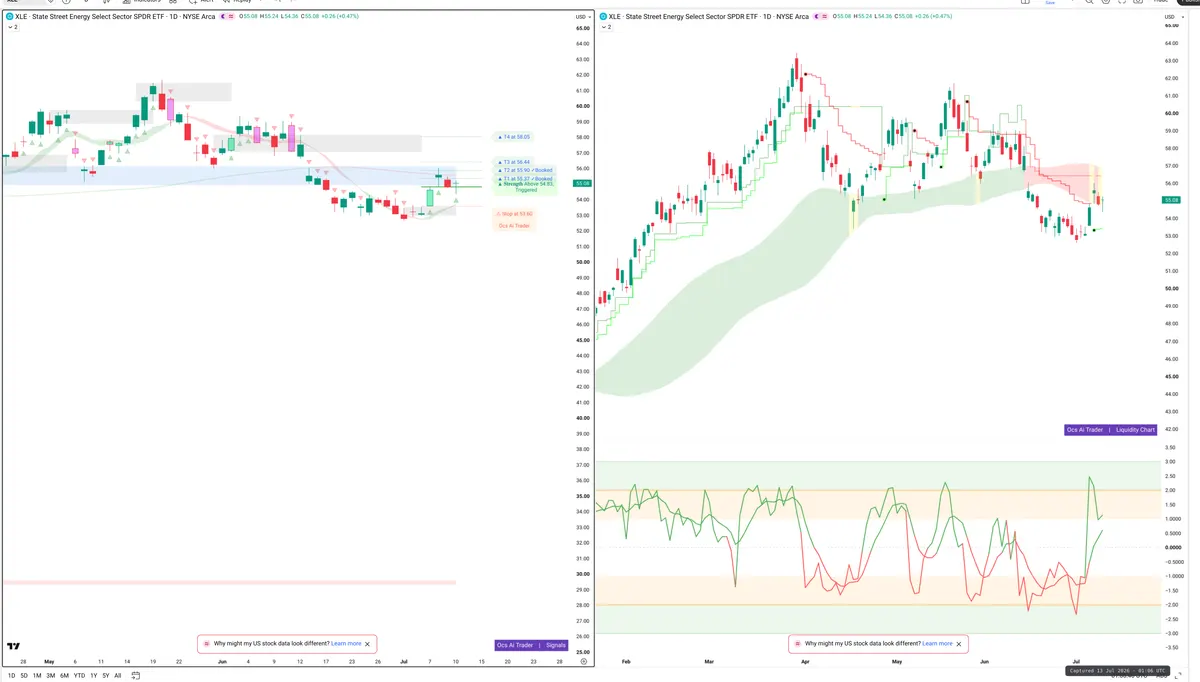This screenshot has width=1200, height=682.
Task: Select 1M time range
Action: [37, 676]
